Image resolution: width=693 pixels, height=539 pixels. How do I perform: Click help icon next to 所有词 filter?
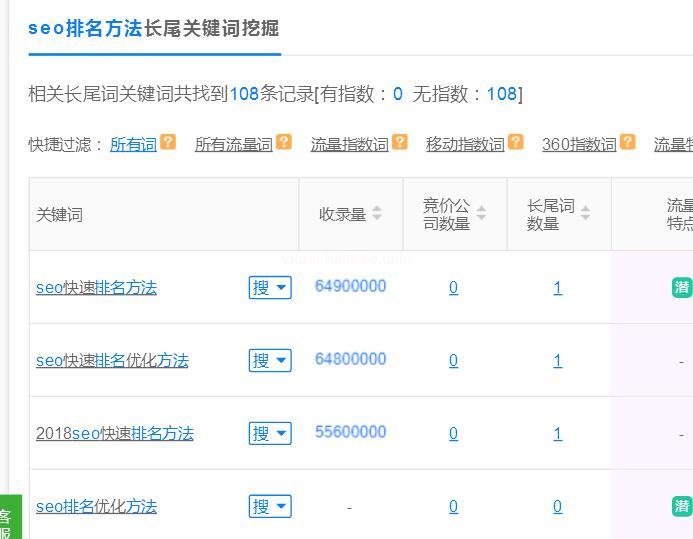point(168,143)
